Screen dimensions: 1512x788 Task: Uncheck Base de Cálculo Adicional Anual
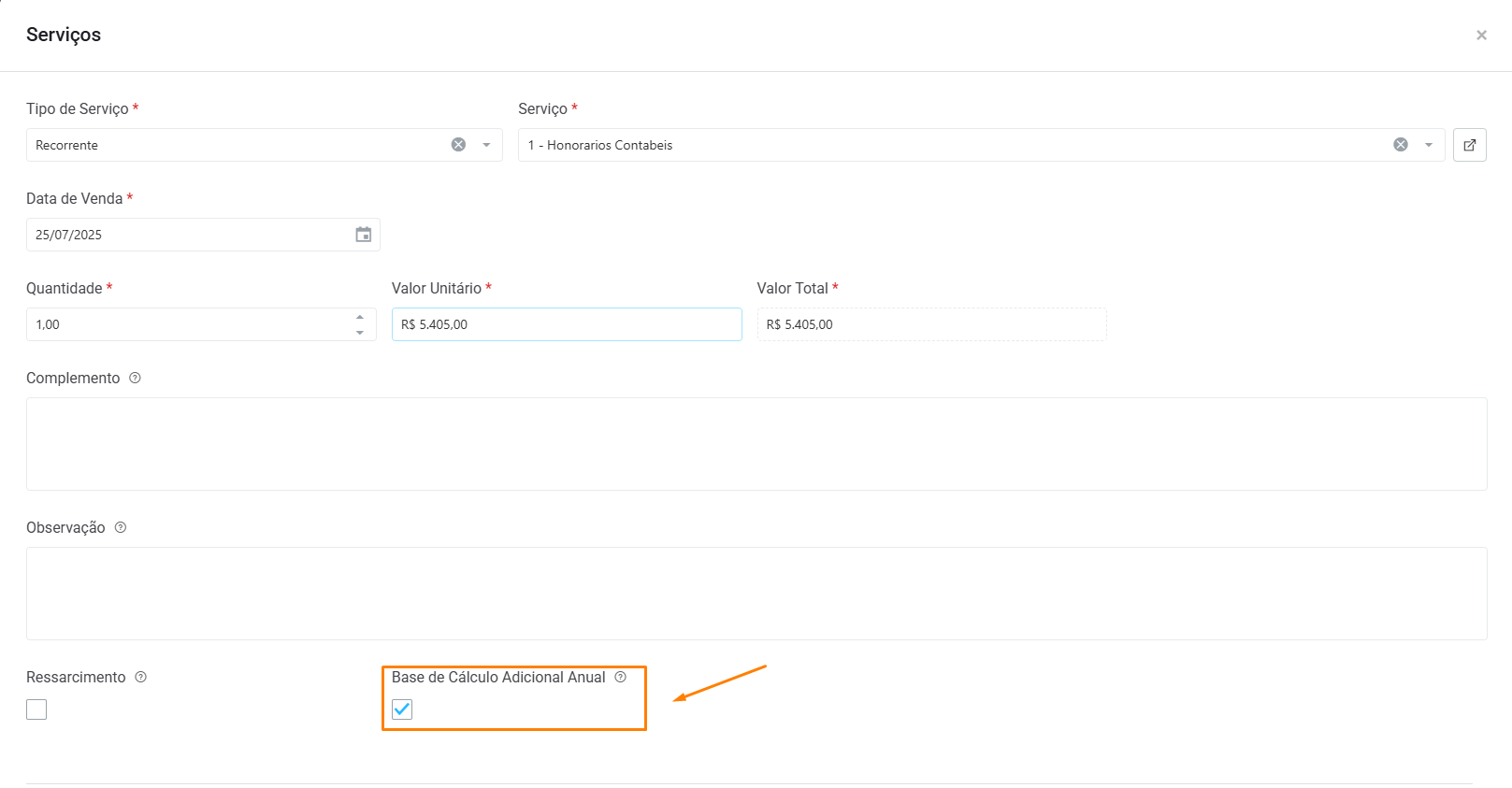click(x=402, y=709)
